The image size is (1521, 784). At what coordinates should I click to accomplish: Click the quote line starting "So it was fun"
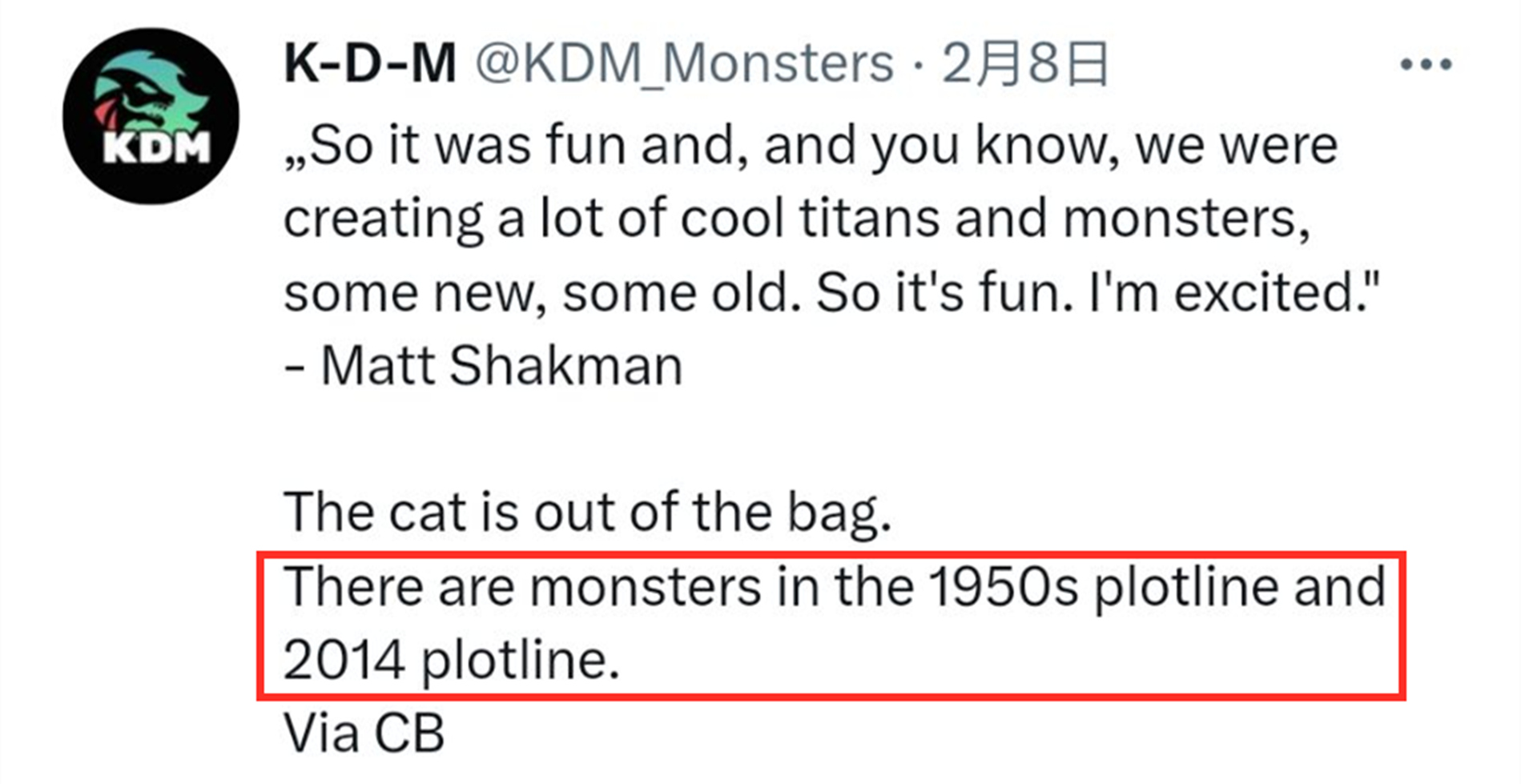click(x=811, y=147)
